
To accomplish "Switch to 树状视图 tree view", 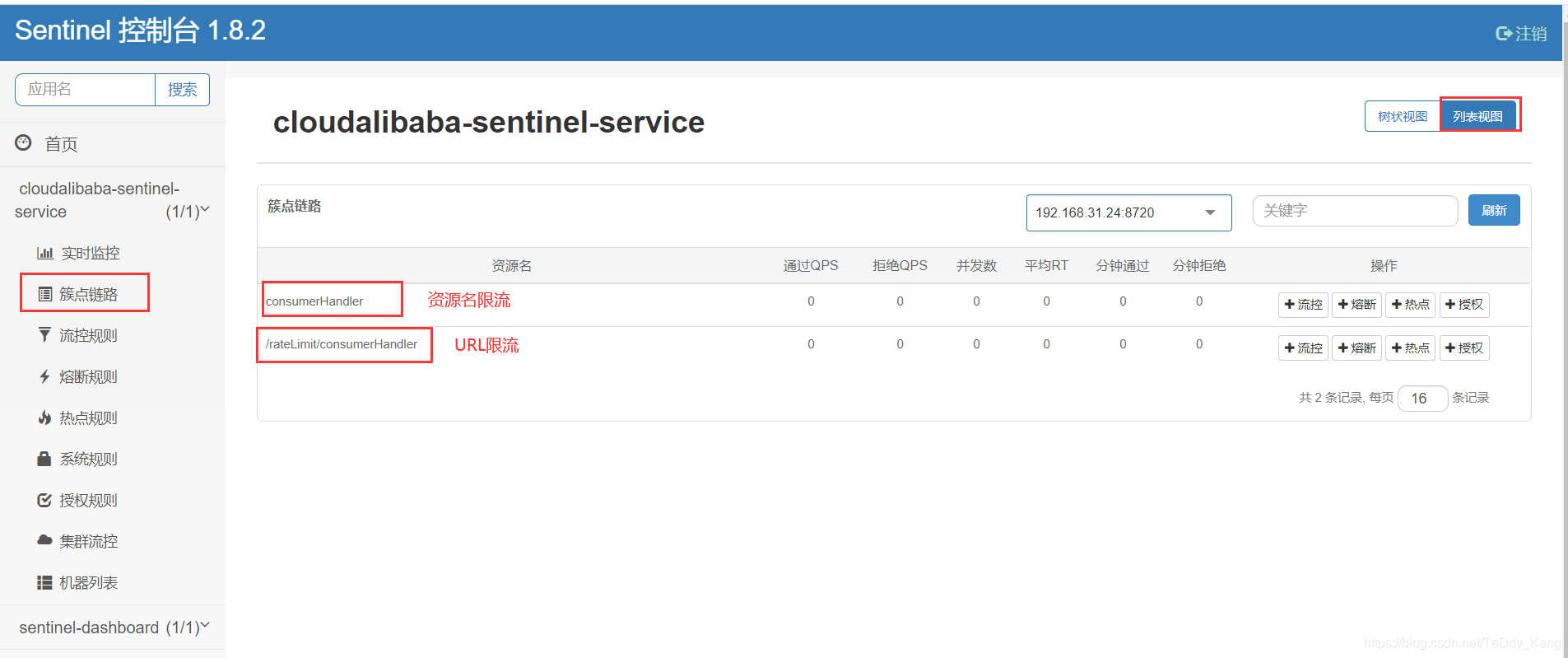I will pyautogui.click(x=1403, y=116).
